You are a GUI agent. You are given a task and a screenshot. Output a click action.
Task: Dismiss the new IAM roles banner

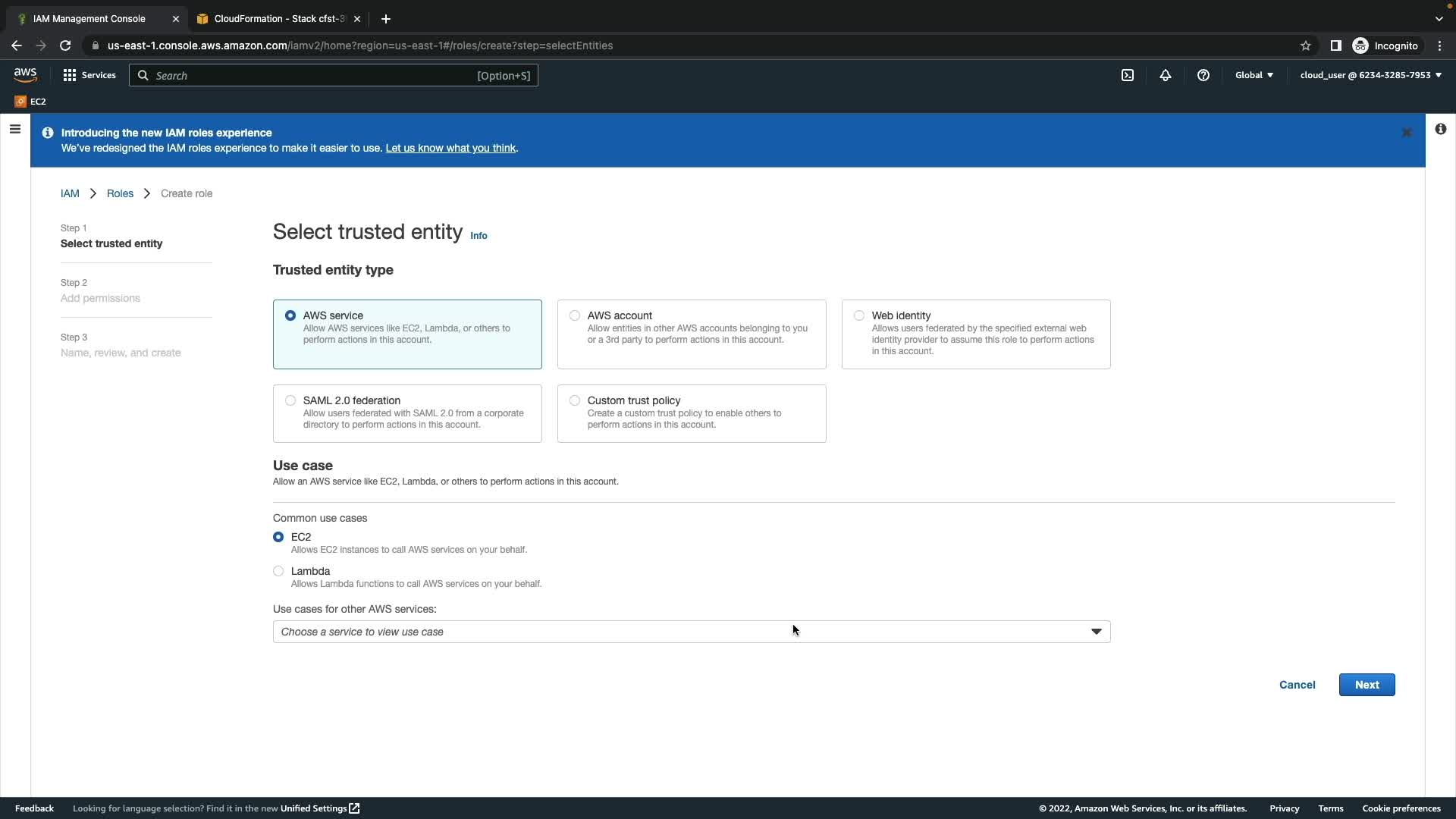point(1407,133)
